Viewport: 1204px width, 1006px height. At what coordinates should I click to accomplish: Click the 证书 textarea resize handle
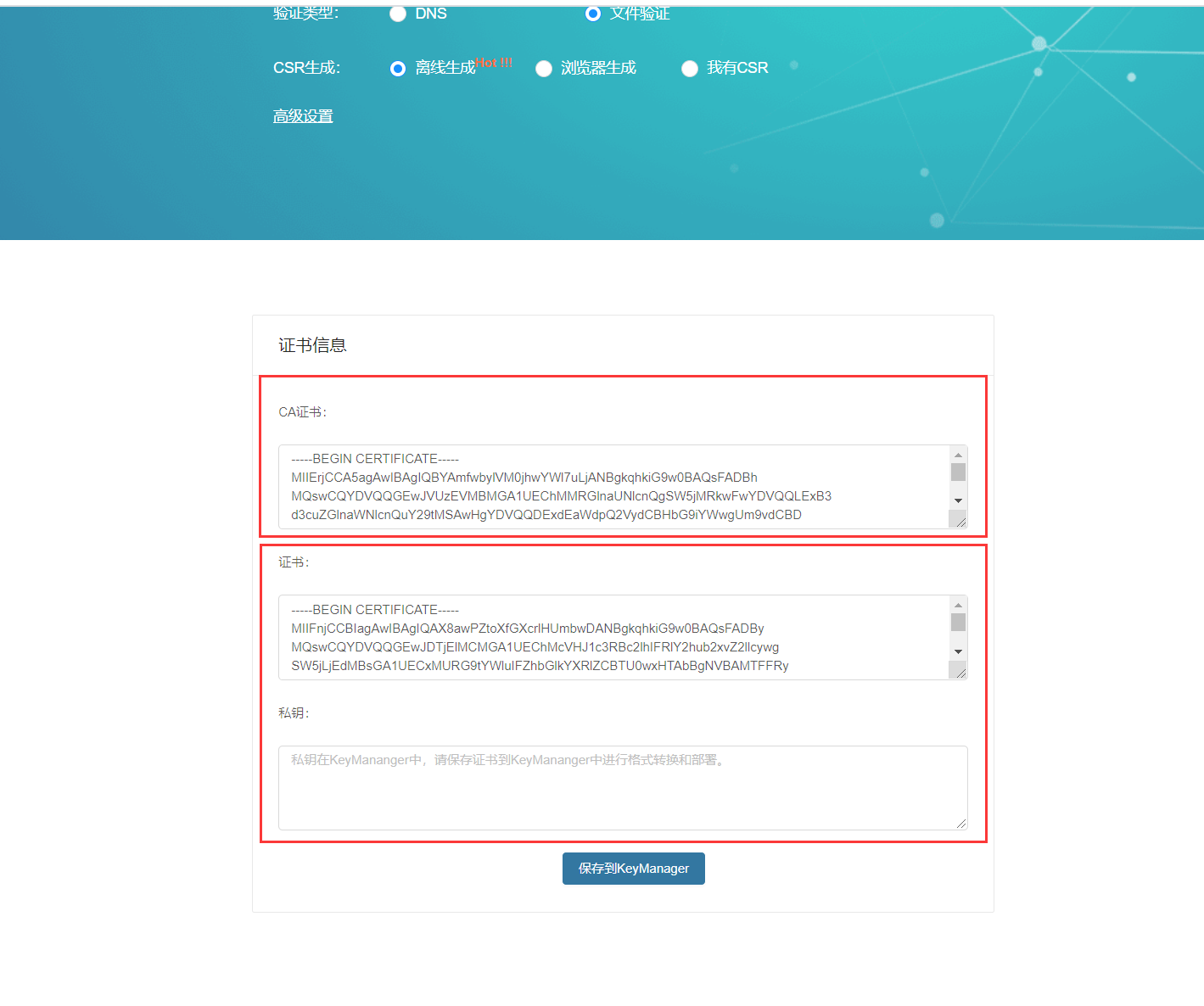click(960, 672)
